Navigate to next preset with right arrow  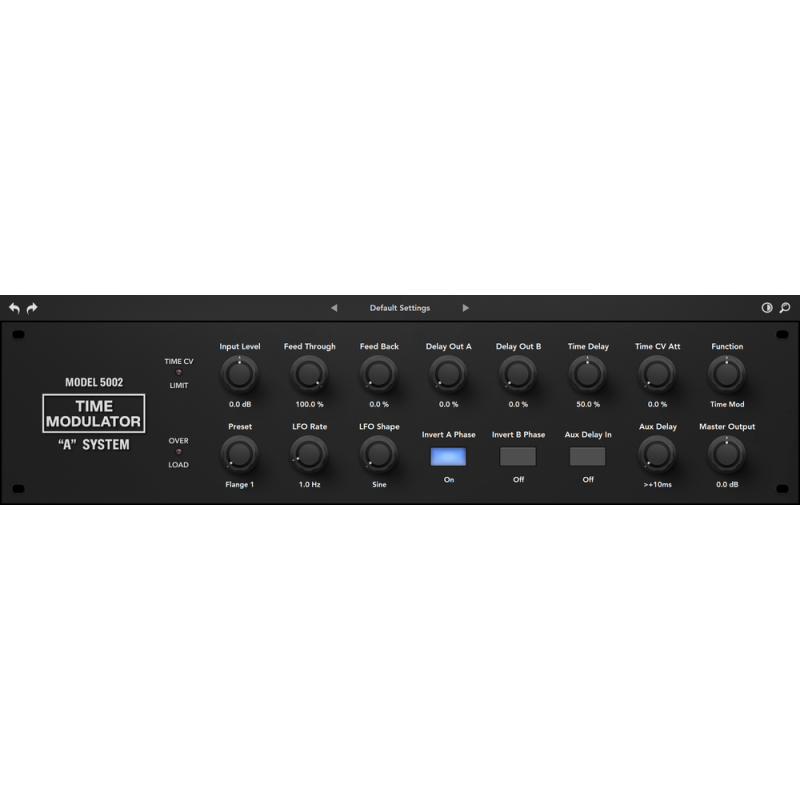tap(466, 307)
